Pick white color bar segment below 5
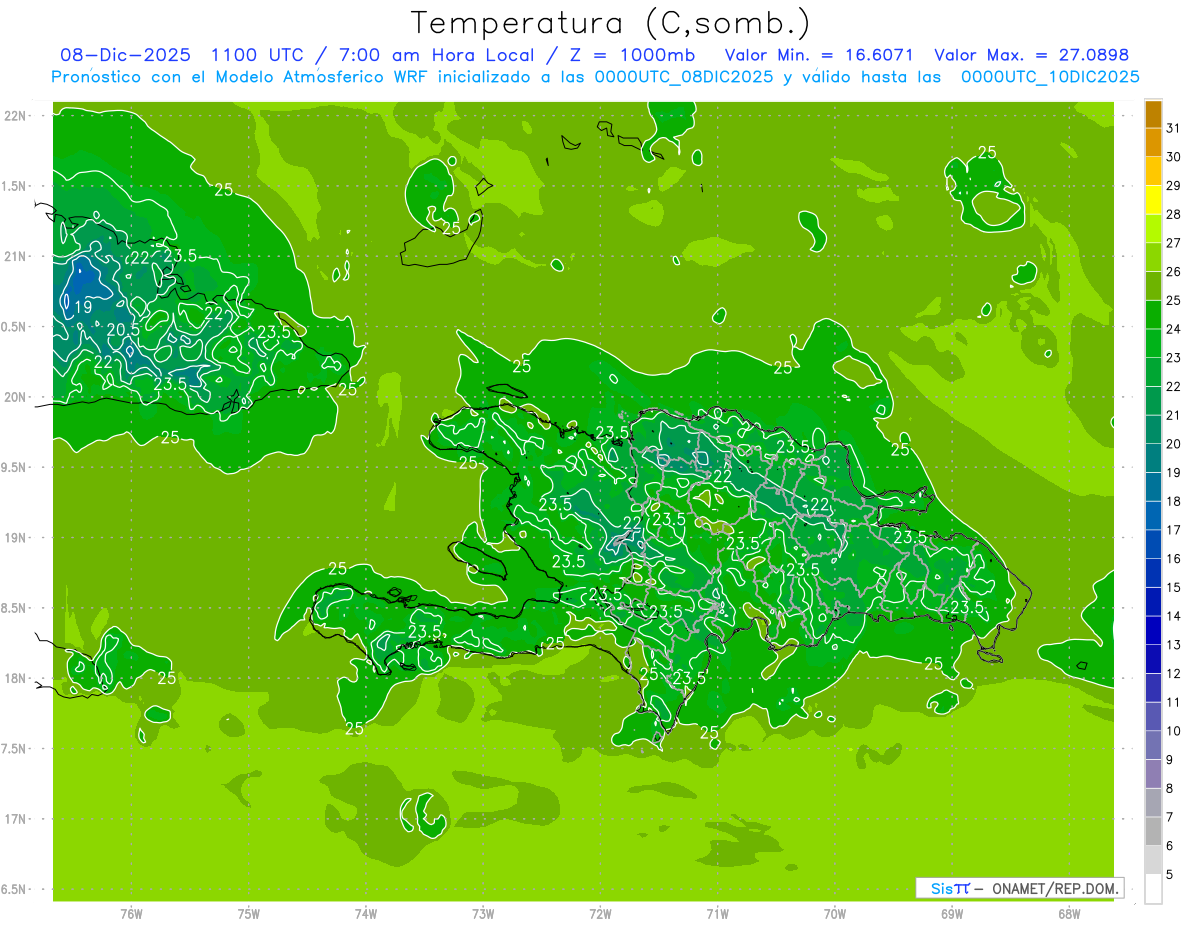Screen dimensions: 1200x927 coord(1153,889)
